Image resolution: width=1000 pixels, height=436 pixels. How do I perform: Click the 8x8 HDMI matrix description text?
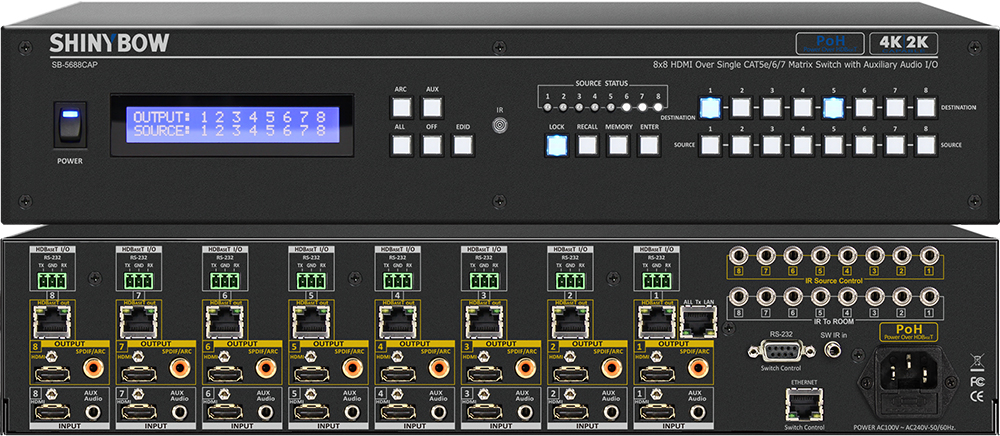[795, 64]
